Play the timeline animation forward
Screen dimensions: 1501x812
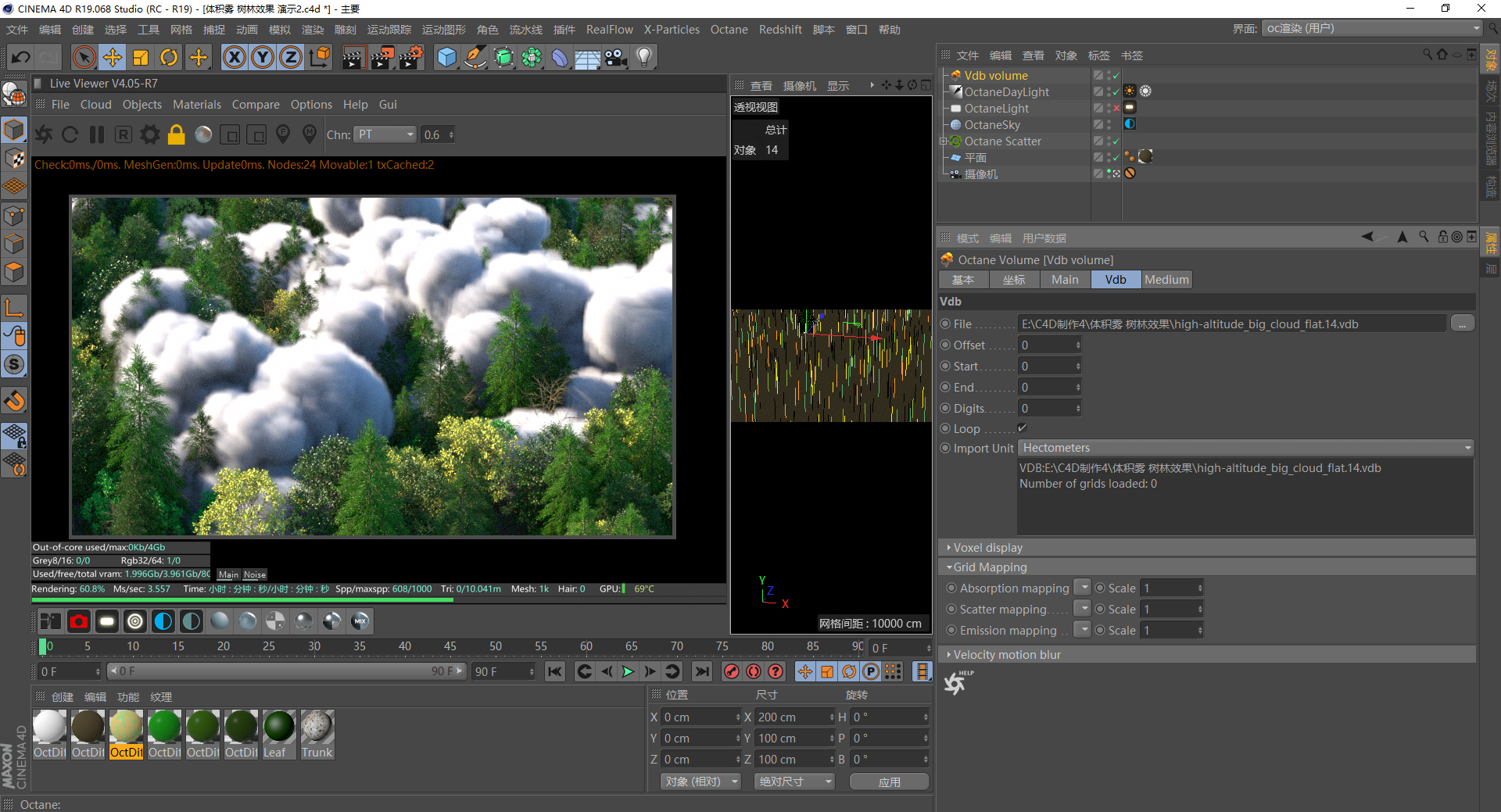tap(628, 671)
